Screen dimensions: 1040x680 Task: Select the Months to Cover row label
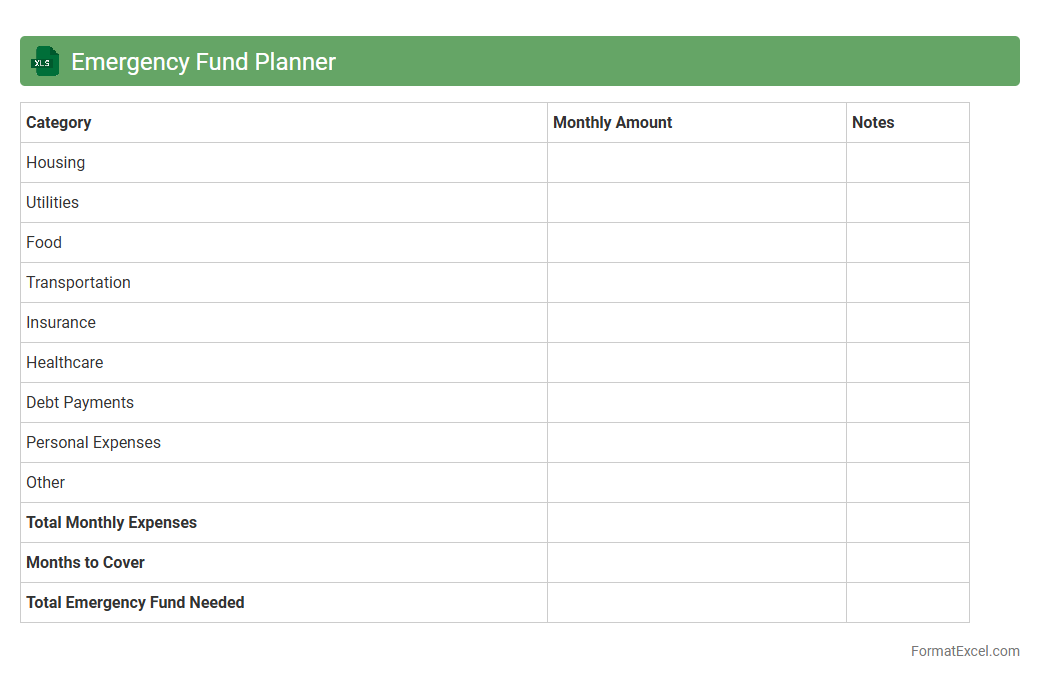pyautogui.click(x=86, y=563)
